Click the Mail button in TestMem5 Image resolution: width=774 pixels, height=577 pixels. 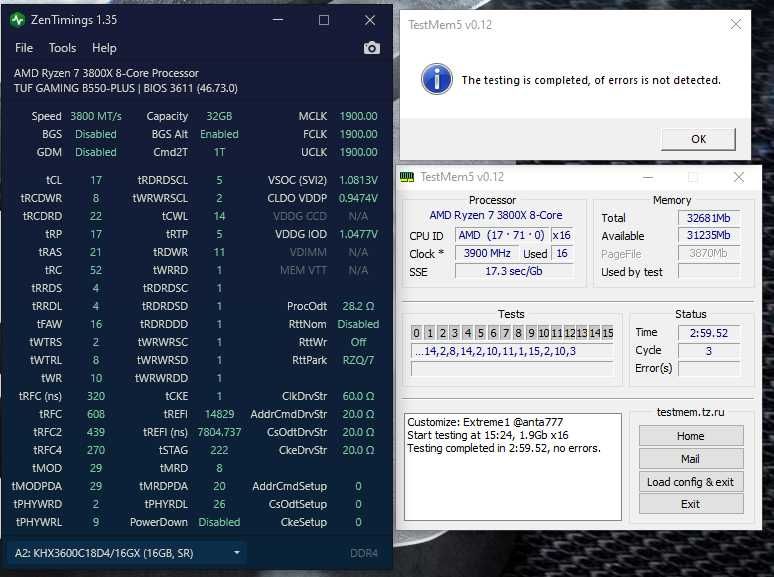pyautogui.click(x=691, y=459)
